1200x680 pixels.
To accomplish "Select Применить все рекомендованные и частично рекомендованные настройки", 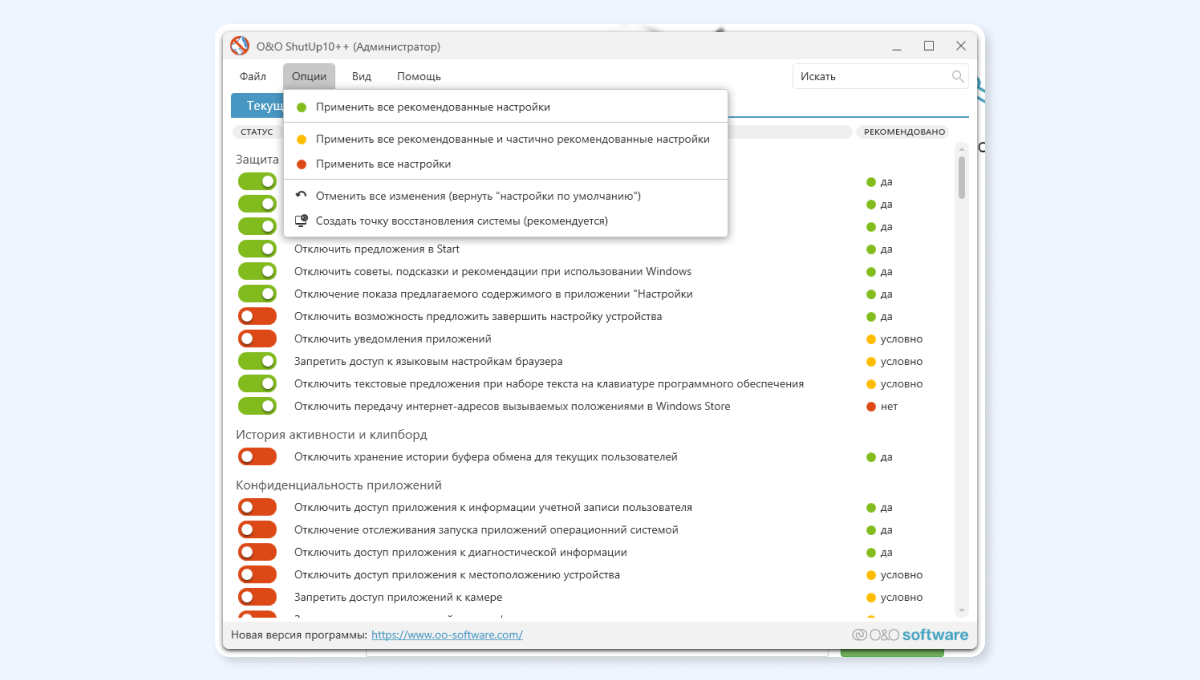I will 505,139.
